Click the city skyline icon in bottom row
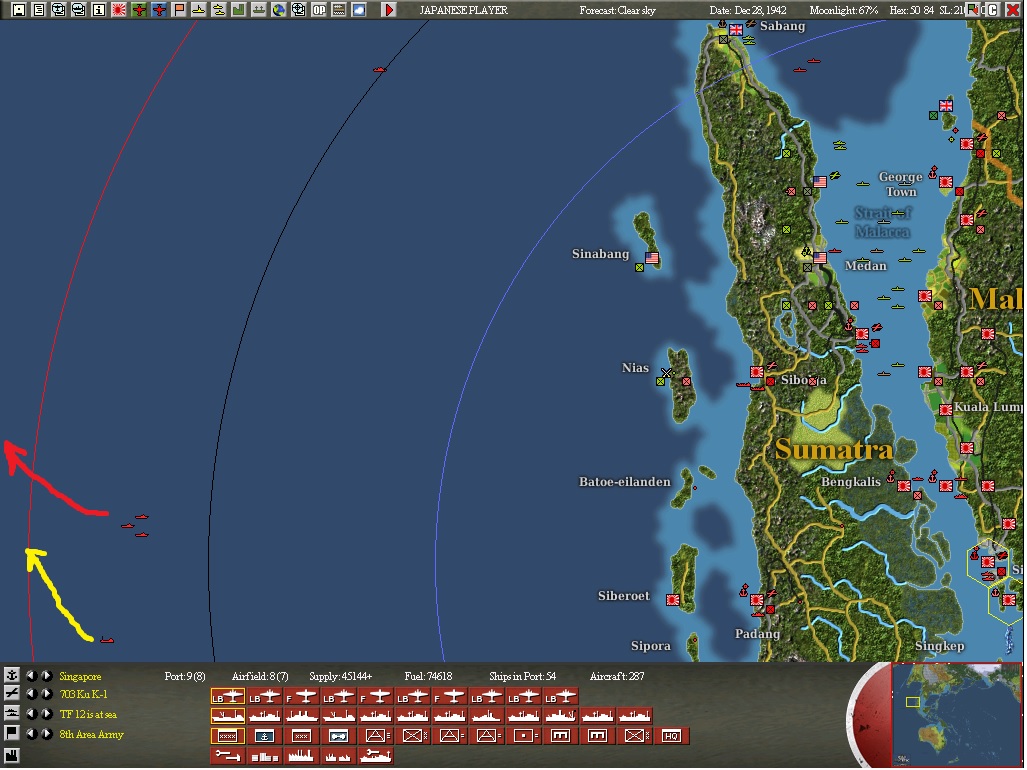The height and width of the screenshot is (770, 1027). pos(264,756)
